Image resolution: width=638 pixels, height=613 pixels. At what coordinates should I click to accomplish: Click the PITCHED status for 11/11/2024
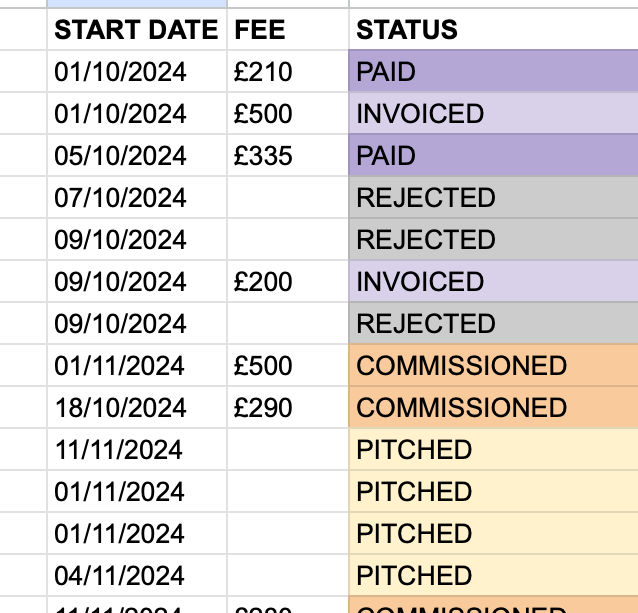(494, 449)
